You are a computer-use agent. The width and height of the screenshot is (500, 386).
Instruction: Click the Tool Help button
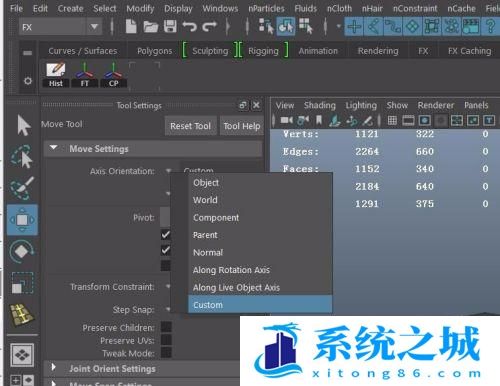[242, 126]
